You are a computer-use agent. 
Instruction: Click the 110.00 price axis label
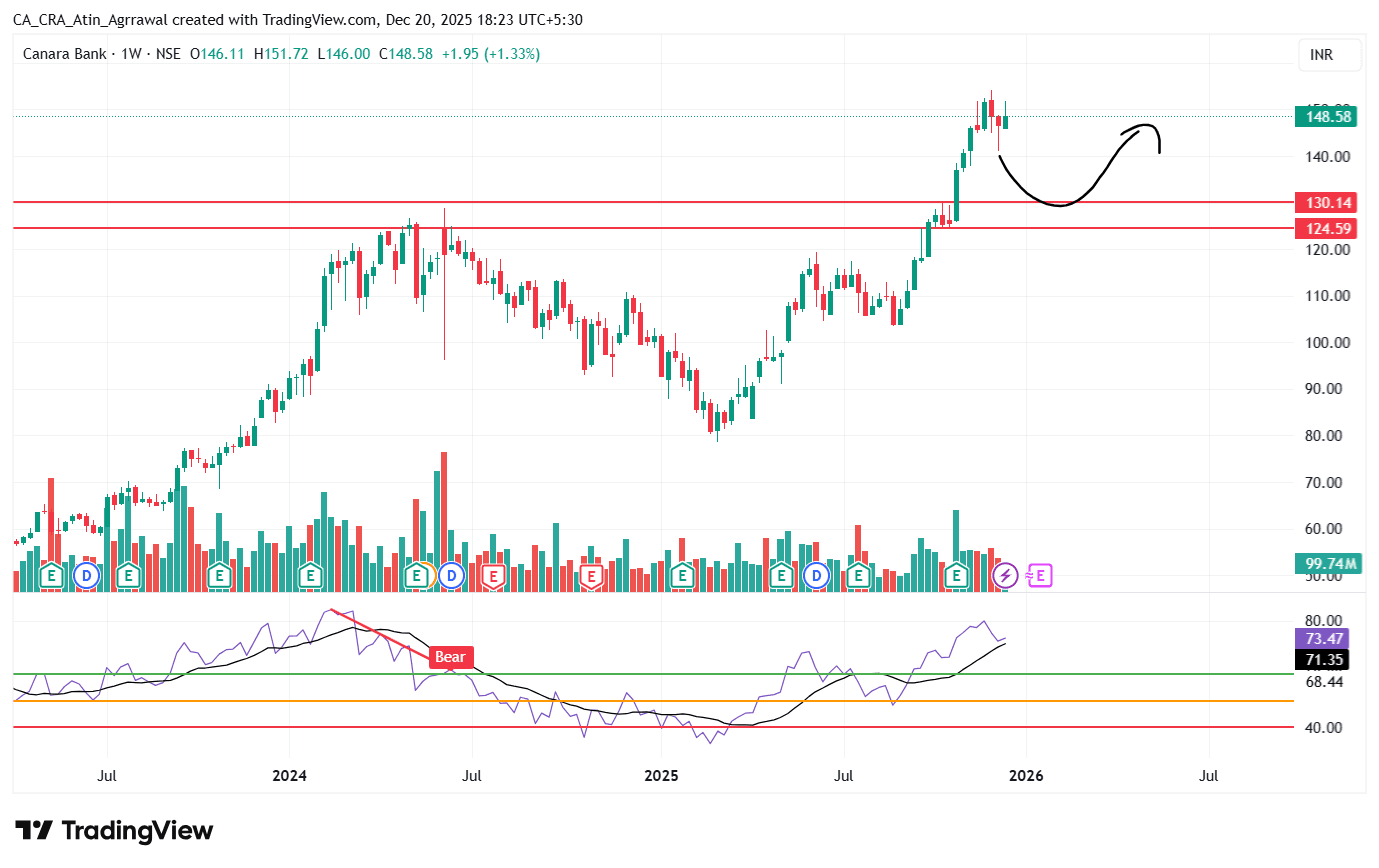[1327, 296]
